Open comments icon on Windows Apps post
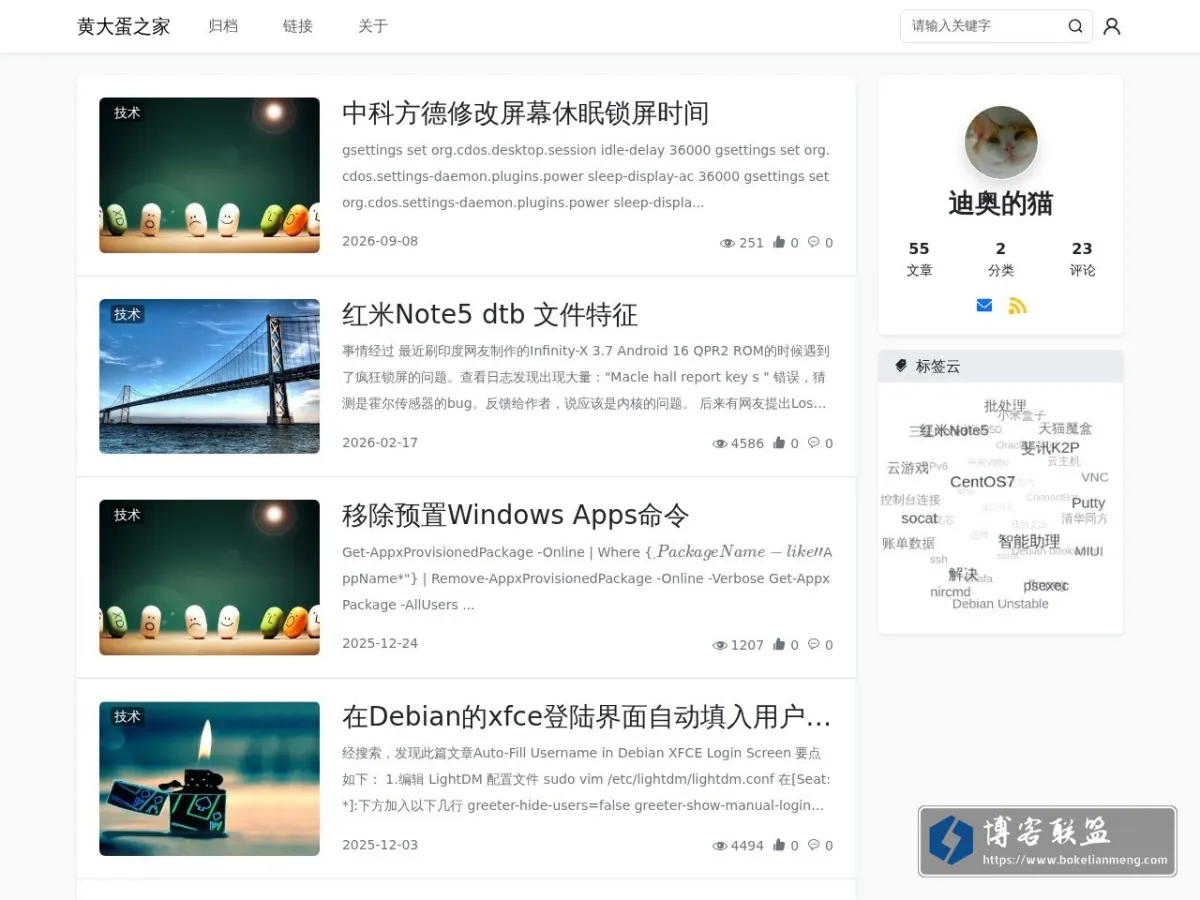Image resolution: width=1200 pixels, height=900 pixels. [813, 645]
